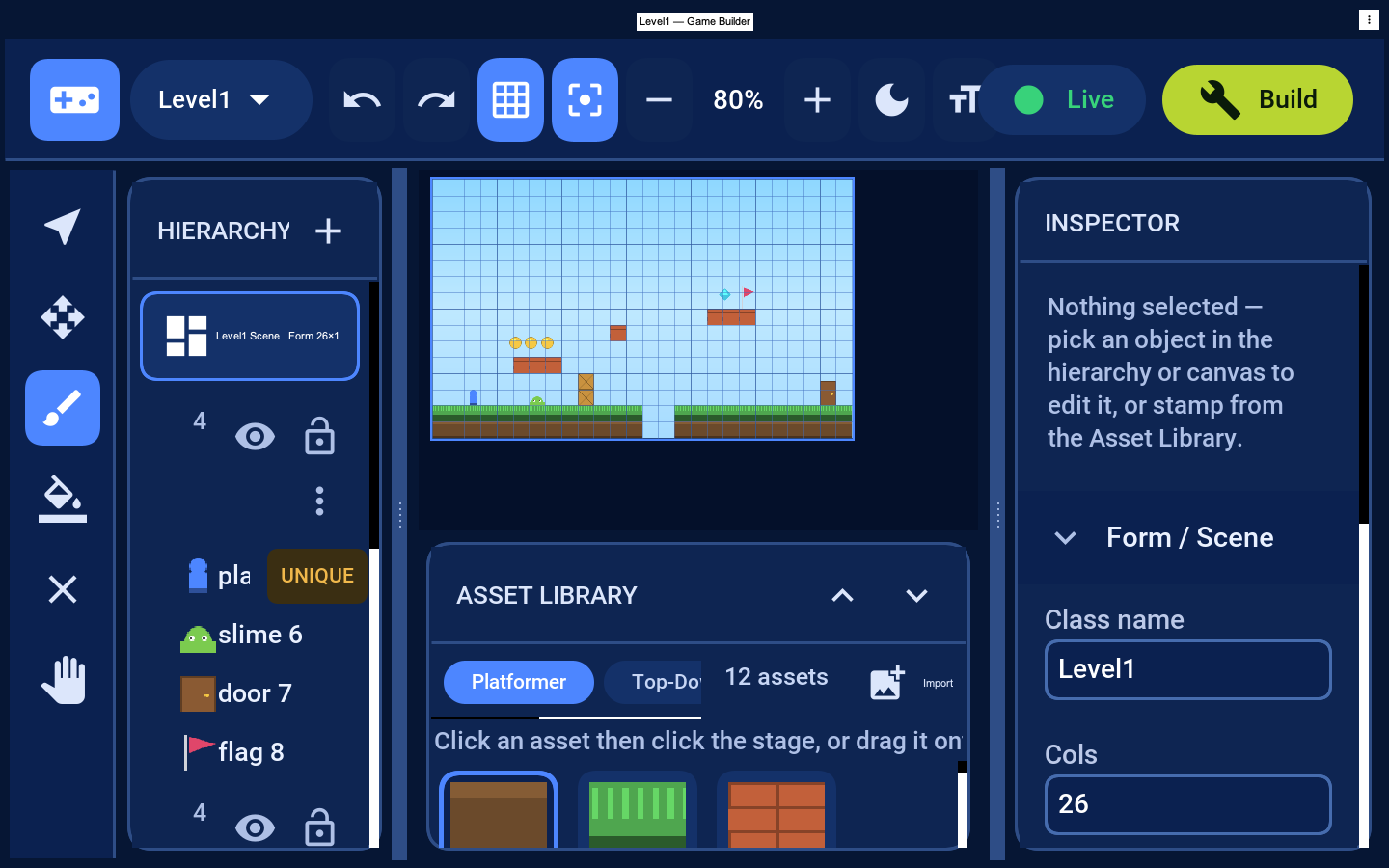Image resolution: width=1389 pixels, height=868 pixels.
Task: Click the red flag on the canvas
Action: pos(749,292)
